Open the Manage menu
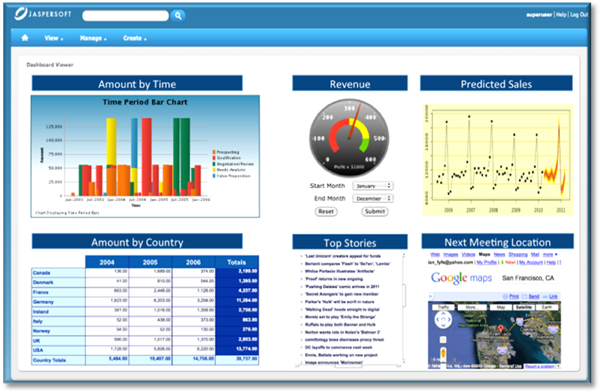 [x=93, y=38]
